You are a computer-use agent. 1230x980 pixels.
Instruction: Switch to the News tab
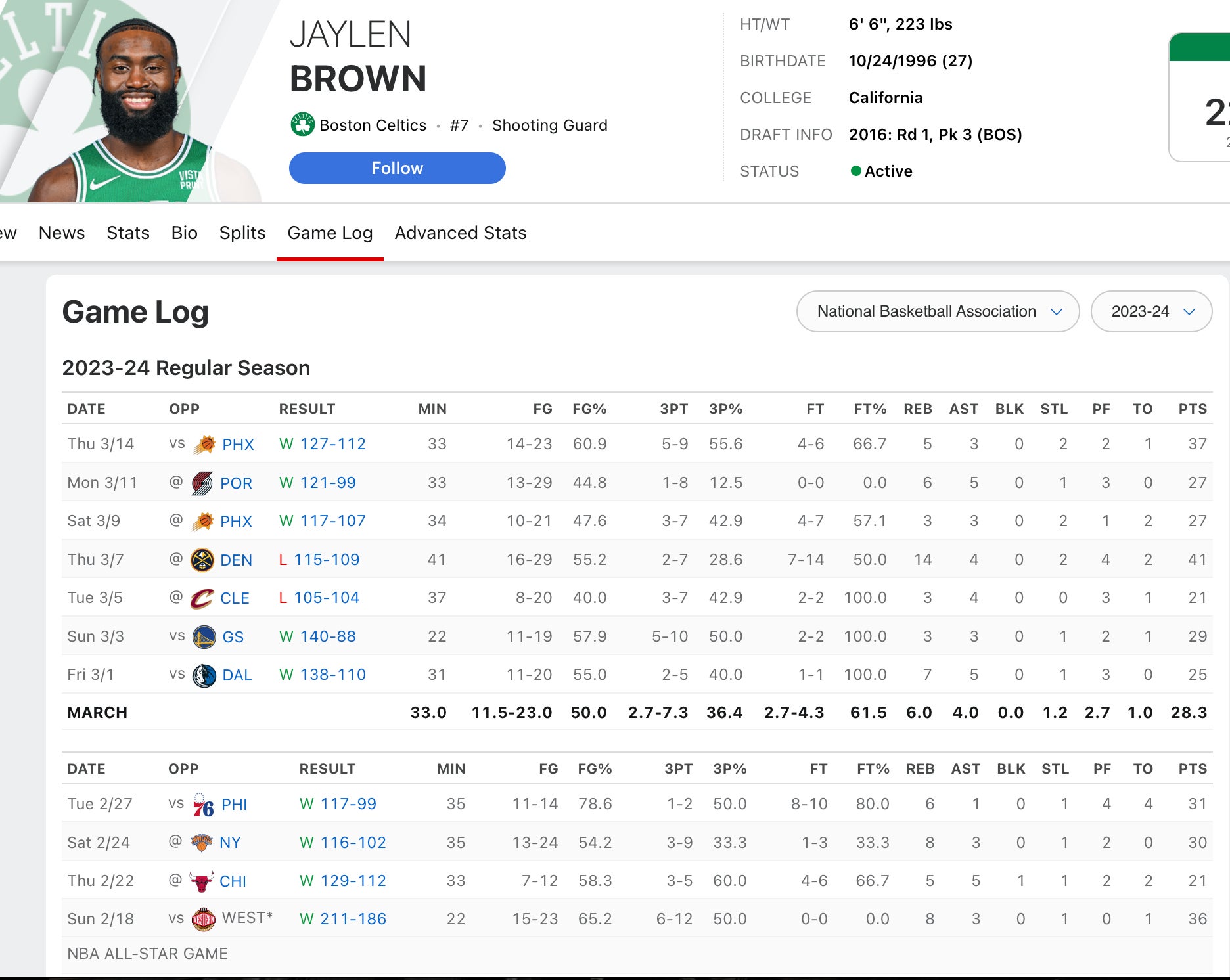click(62, 233)
